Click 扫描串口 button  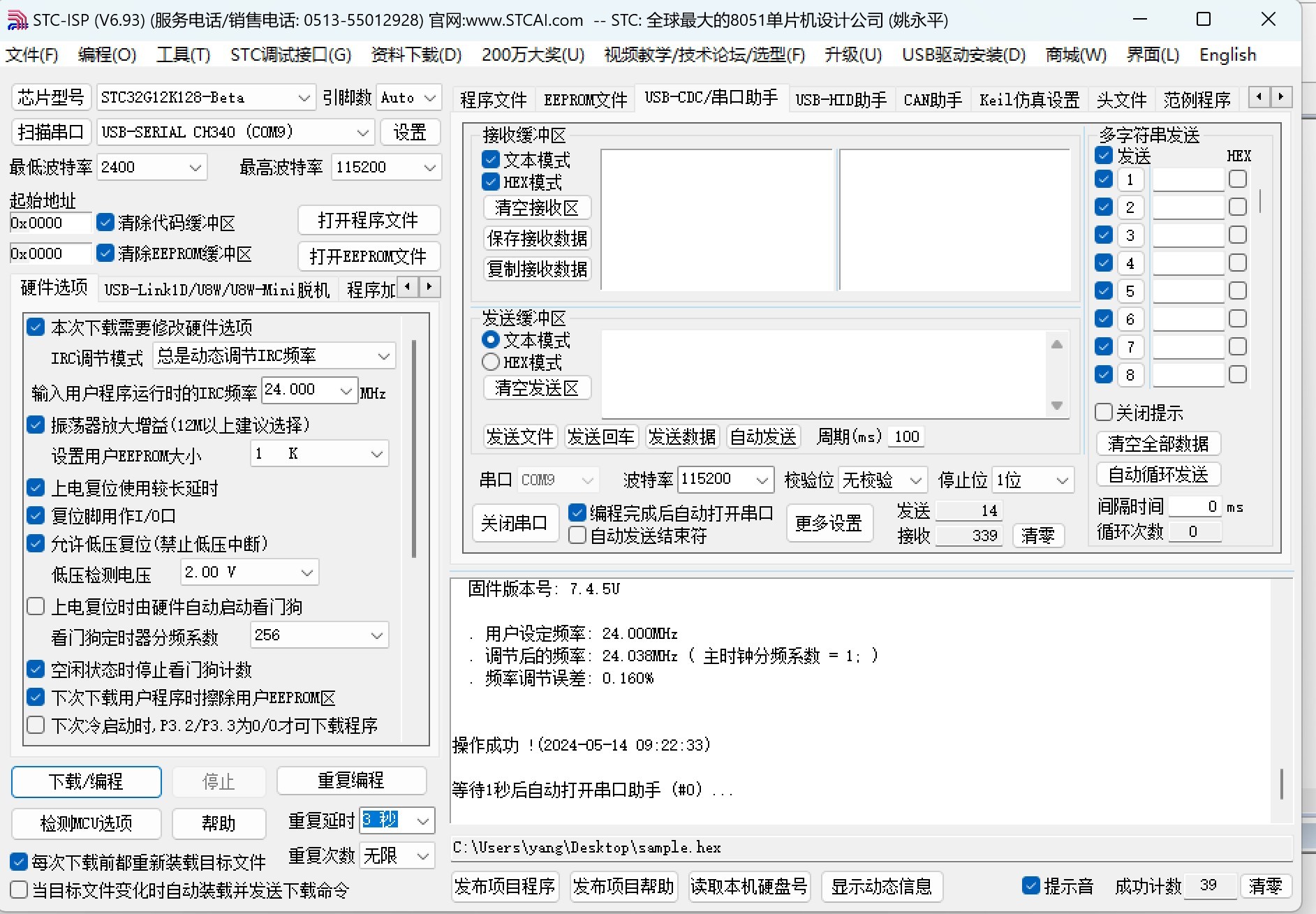coord(51,132)
